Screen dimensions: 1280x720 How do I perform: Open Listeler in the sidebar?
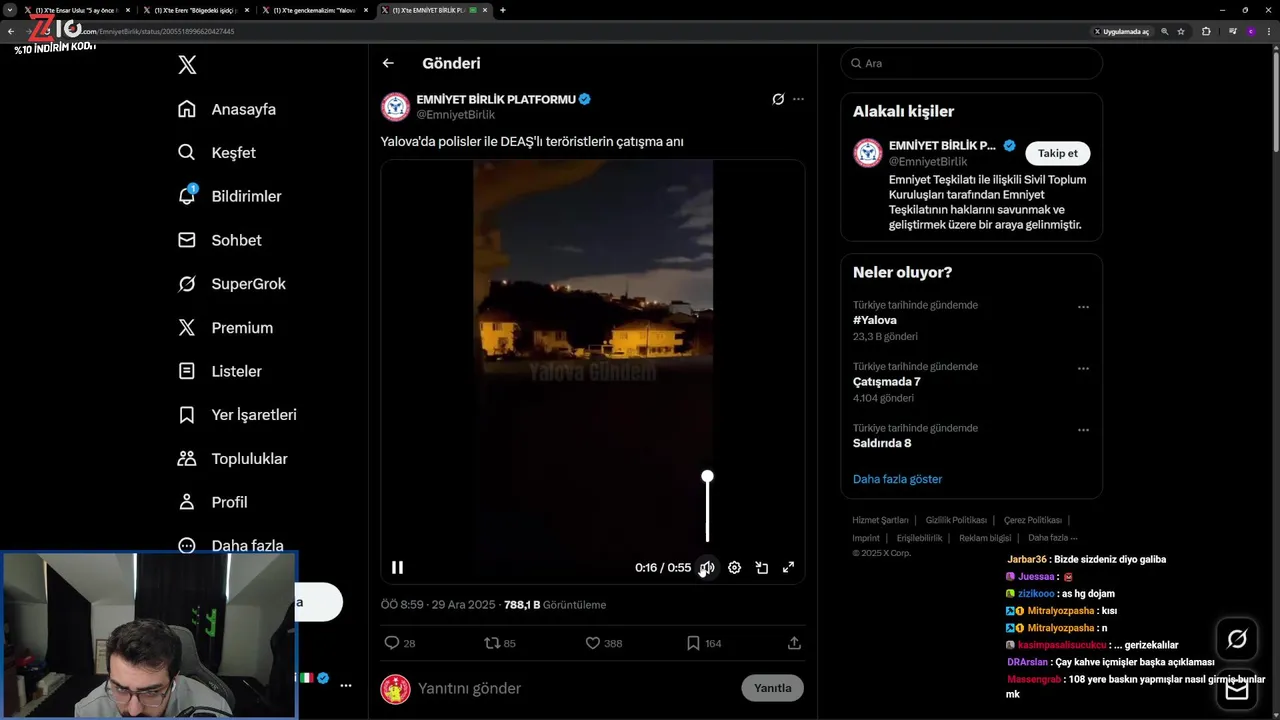(x=220, y=371)
